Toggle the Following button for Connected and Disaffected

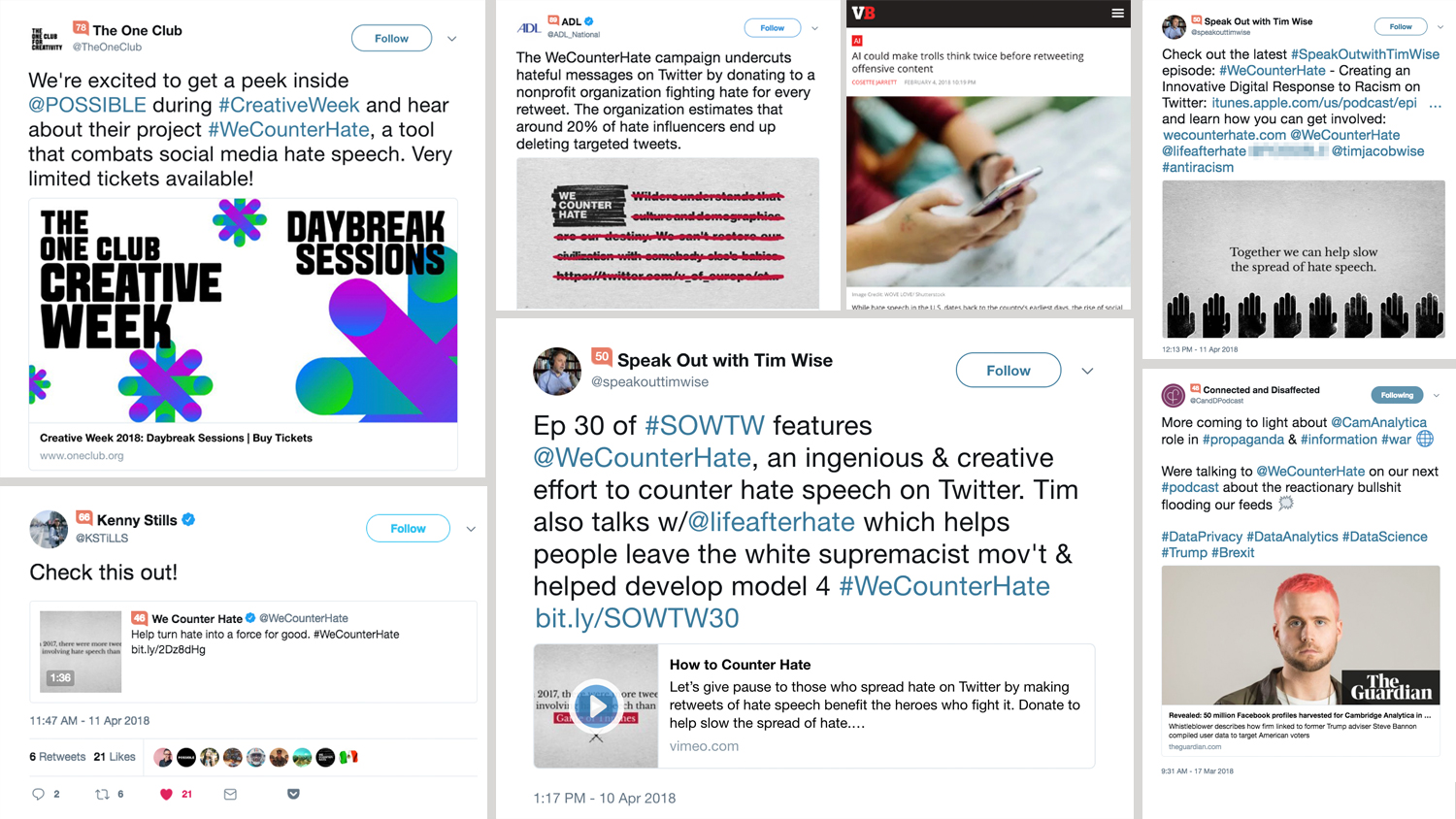tap(1397, 395)
